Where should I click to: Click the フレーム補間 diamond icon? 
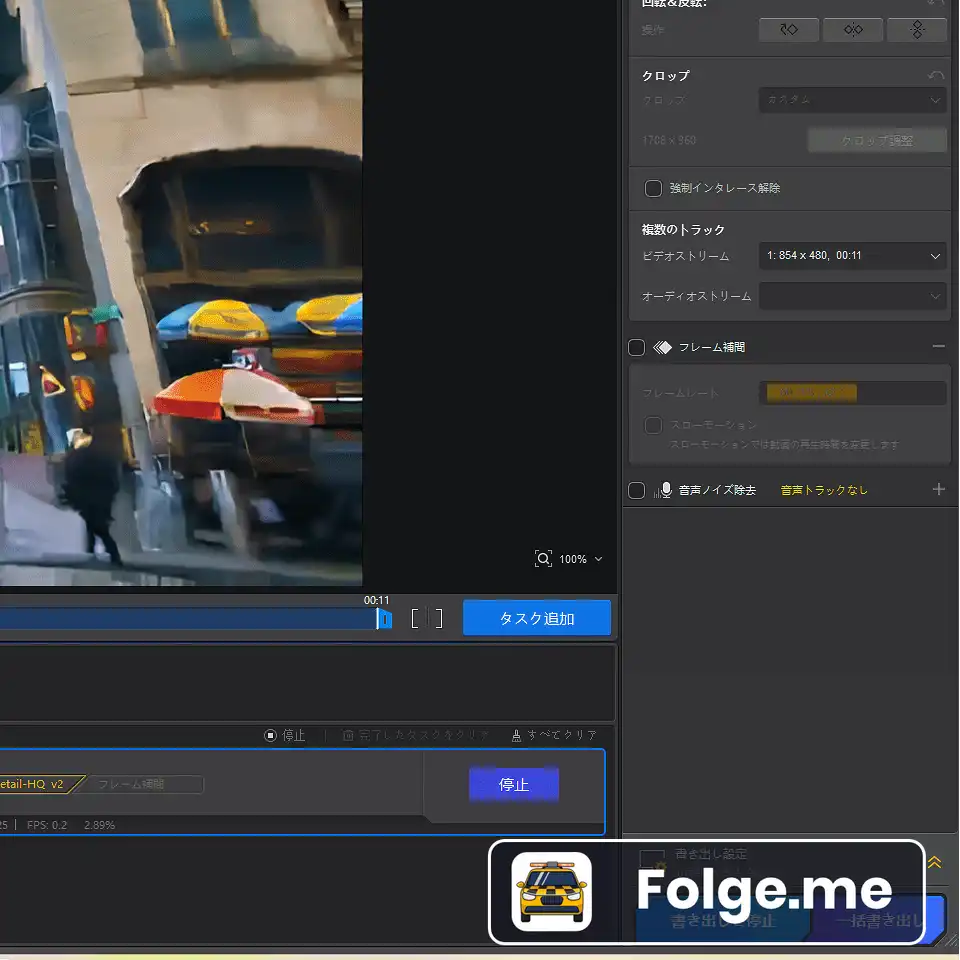pos(662,347)
